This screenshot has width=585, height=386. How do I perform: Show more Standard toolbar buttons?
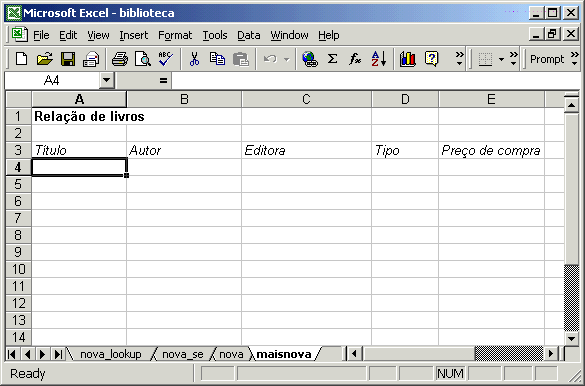coord(460,59)
